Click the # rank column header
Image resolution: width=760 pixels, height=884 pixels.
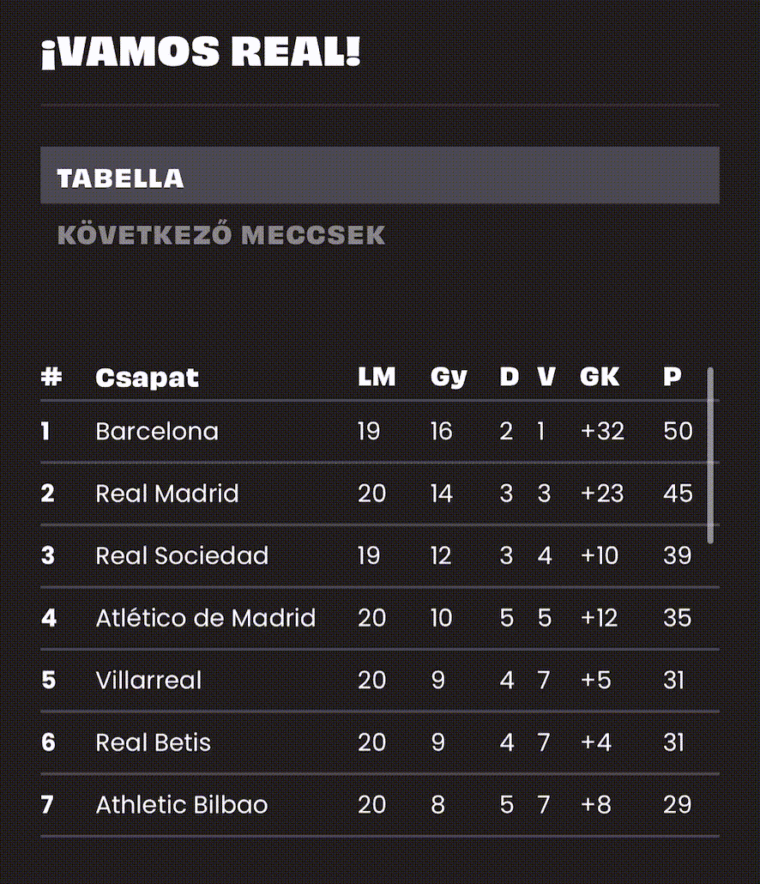point(51,377)
